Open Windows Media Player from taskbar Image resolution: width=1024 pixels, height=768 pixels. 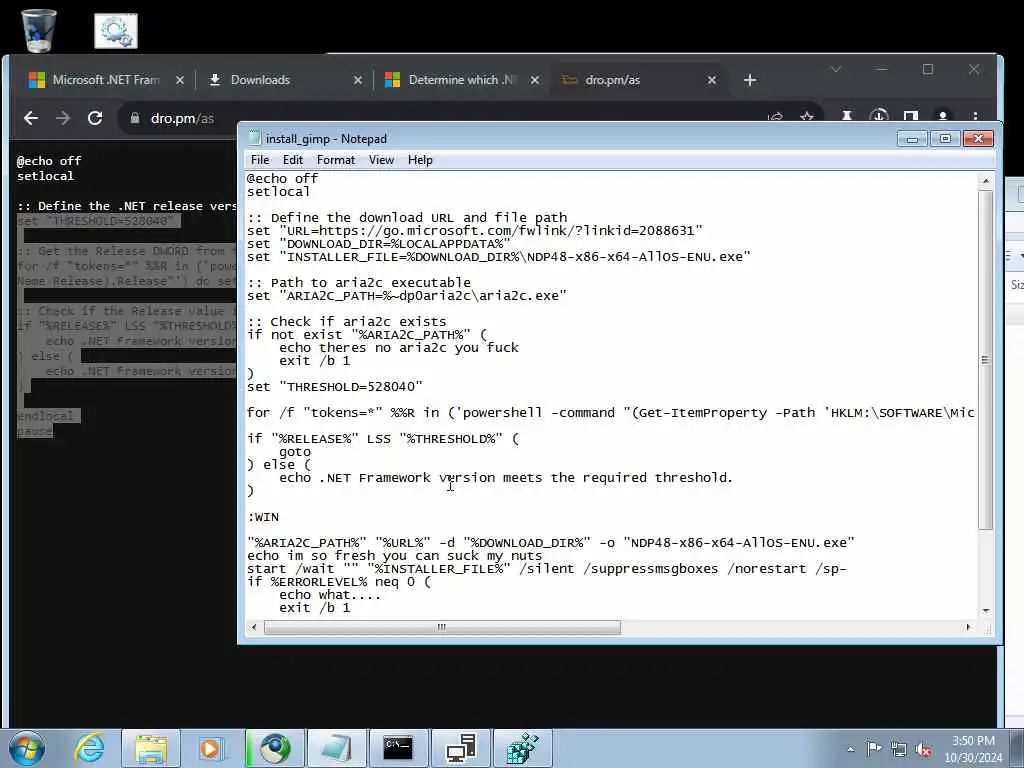pyautogui.click(x=211, y=748)
